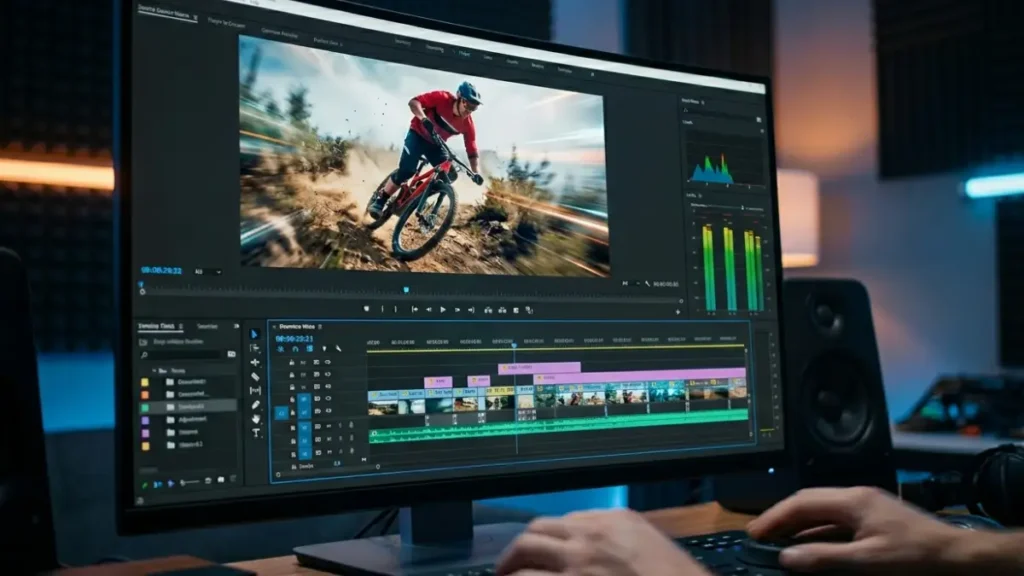Image resolution: width=1024 pixels, height=576 pixels.
Task: Toggle the eye icon of the lowest video track
Action: (x=328, y=411)
